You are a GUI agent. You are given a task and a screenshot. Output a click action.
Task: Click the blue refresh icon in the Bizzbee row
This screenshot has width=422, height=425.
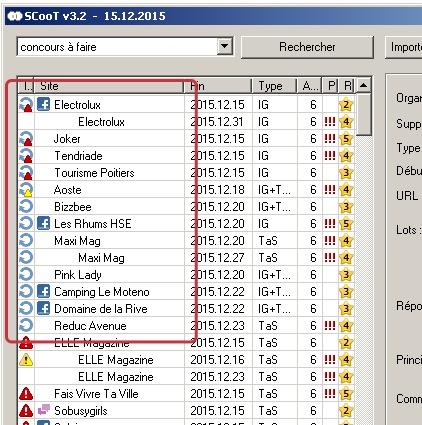[26, 207]
